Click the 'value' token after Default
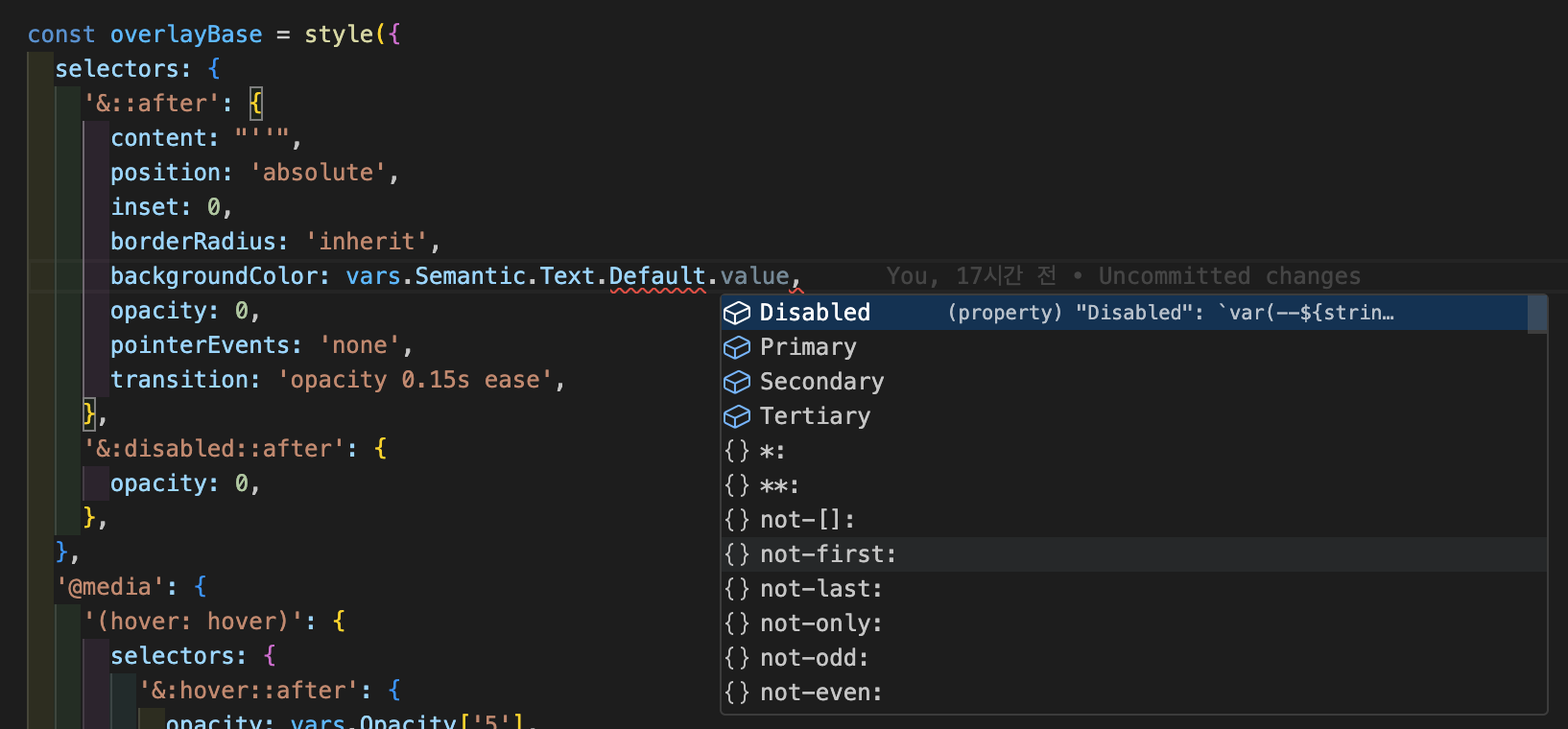The image size is (1568, 729). [754, 276]
